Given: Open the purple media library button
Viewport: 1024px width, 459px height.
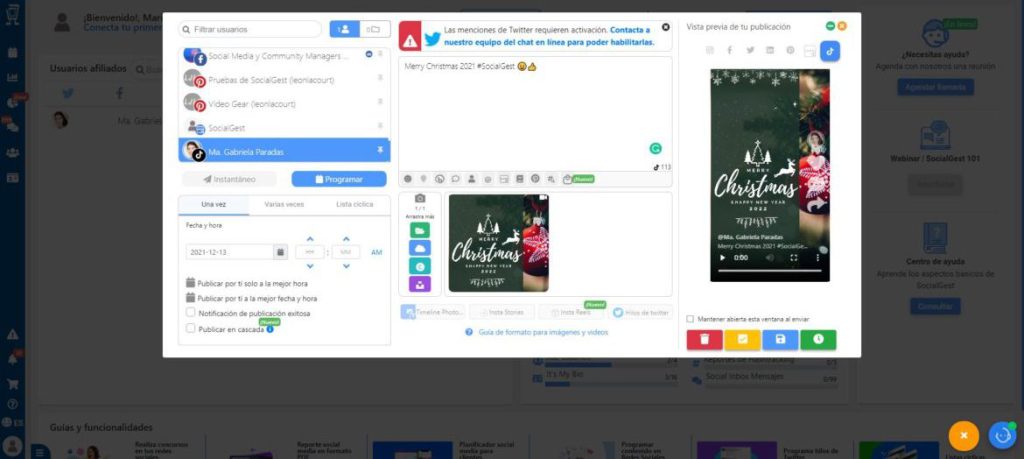Looking at the screenshot, I should (420, 284).
